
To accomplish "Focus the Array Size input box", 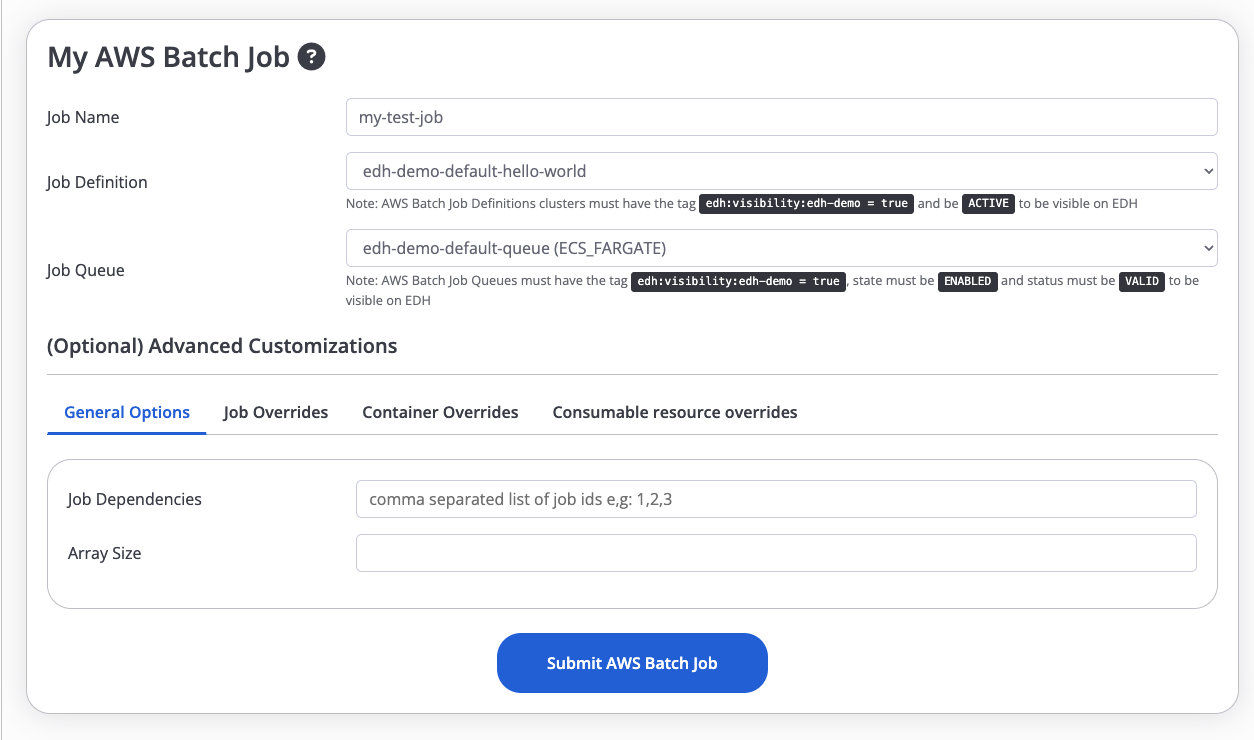I will 776,553.
